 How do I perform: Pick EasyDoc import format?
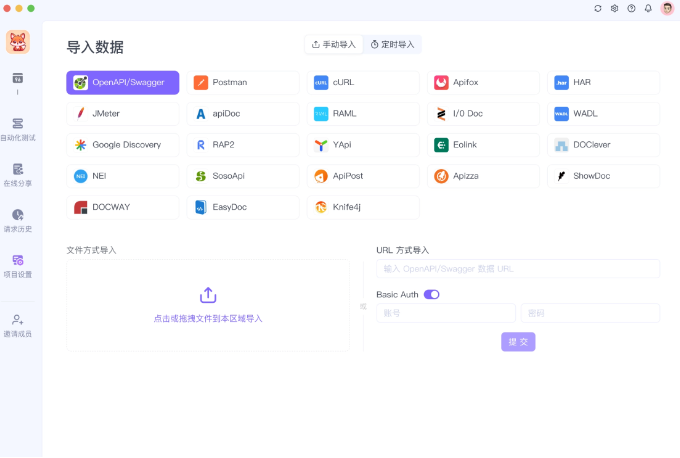(243, 207)
